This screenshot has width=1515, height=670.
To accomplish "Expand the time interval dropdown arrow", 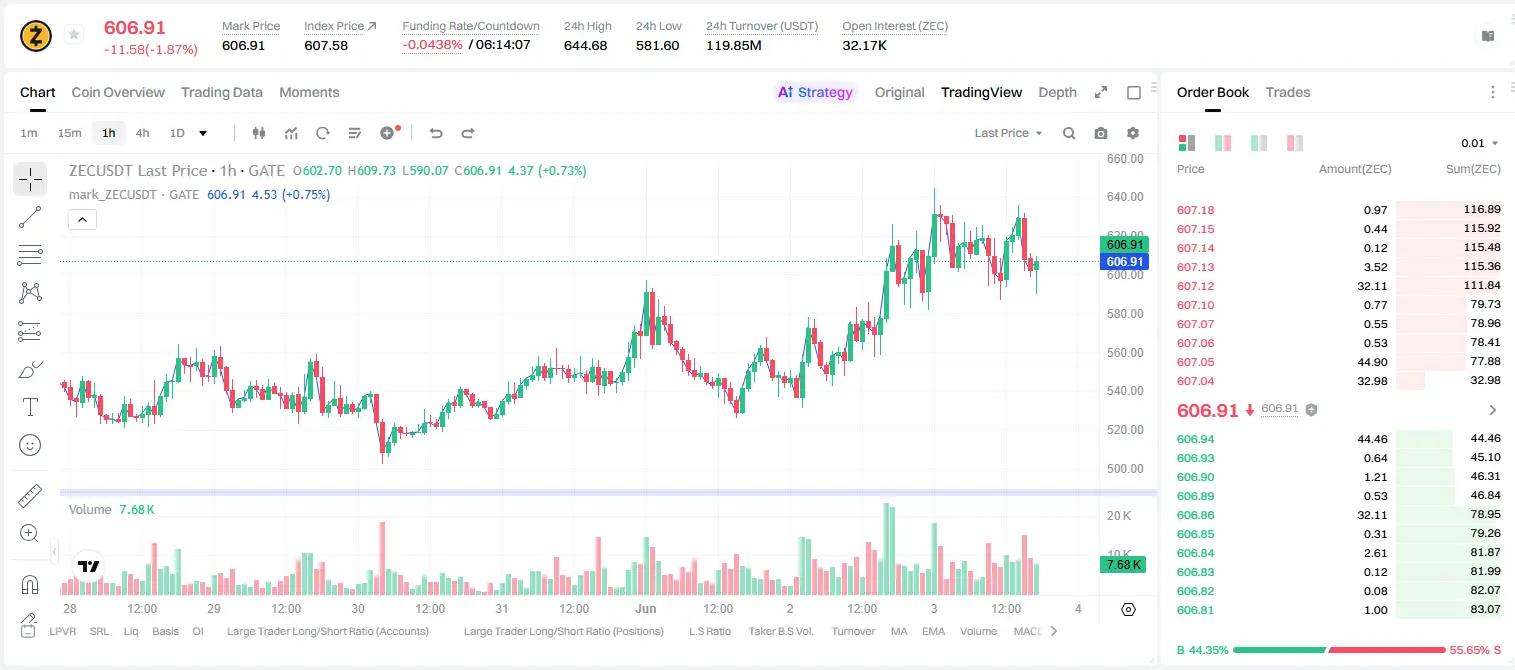I will coord(203,133).
